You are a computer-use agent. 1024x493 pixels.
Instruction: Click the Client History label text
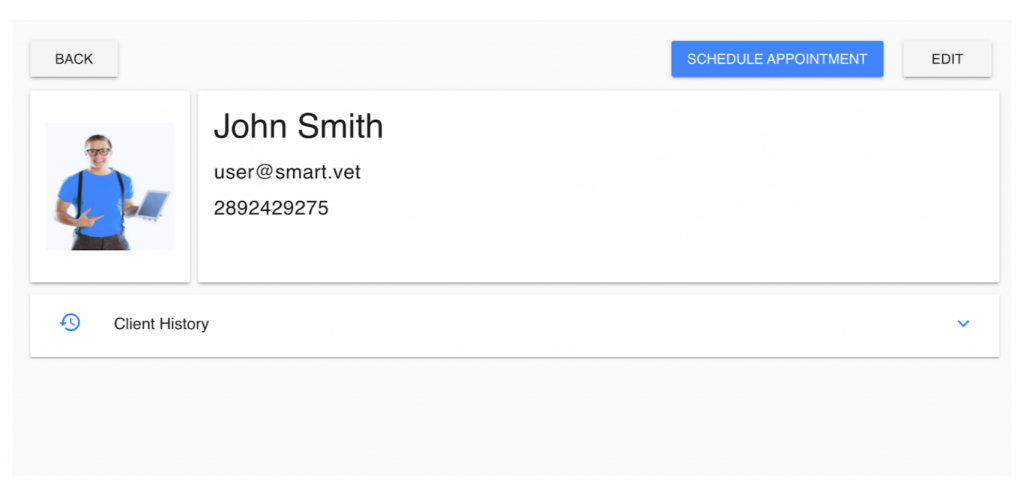[161, 324]
